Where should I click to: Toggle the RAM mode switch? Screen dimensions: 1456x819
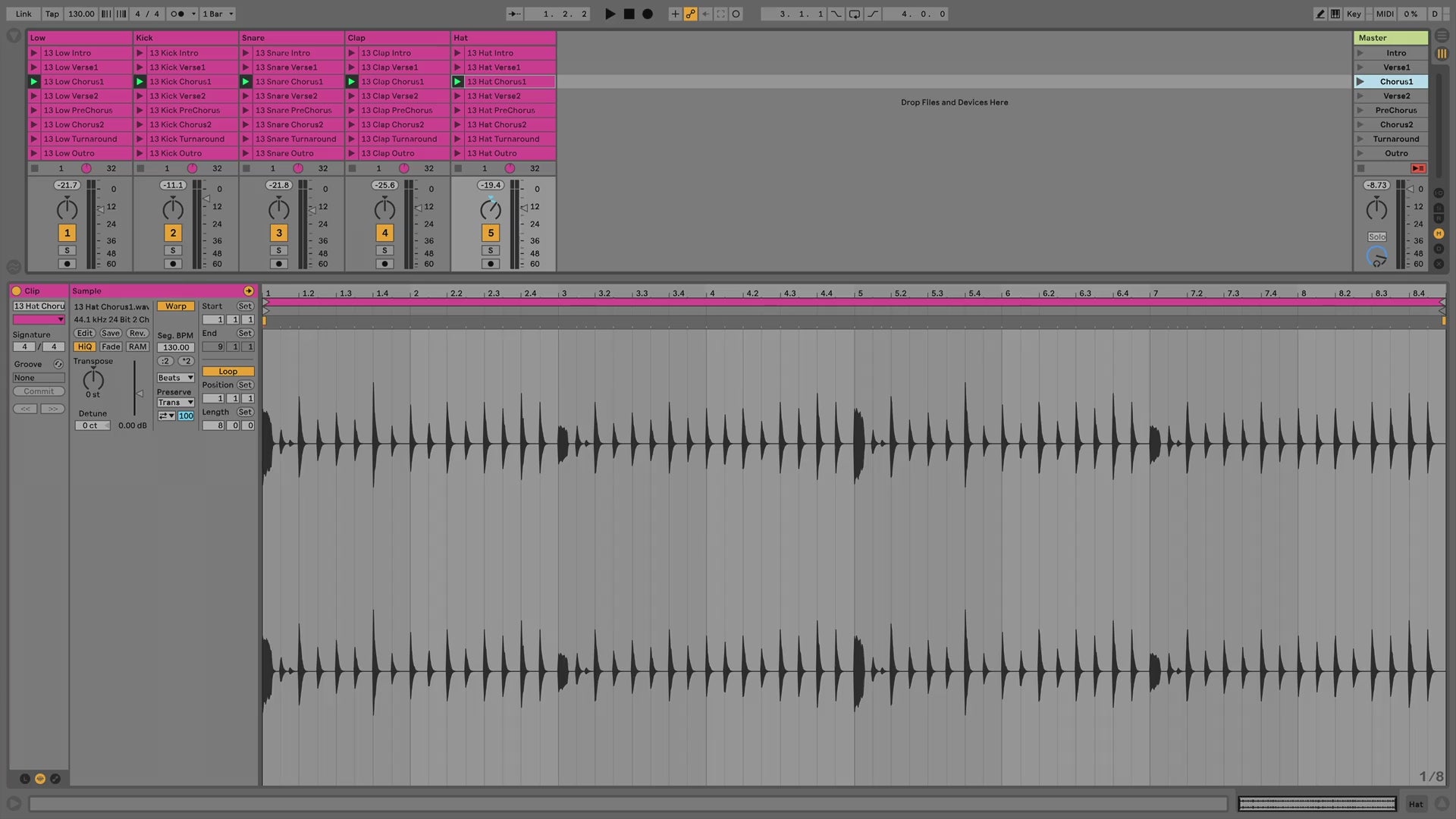[x=137, y=347]
